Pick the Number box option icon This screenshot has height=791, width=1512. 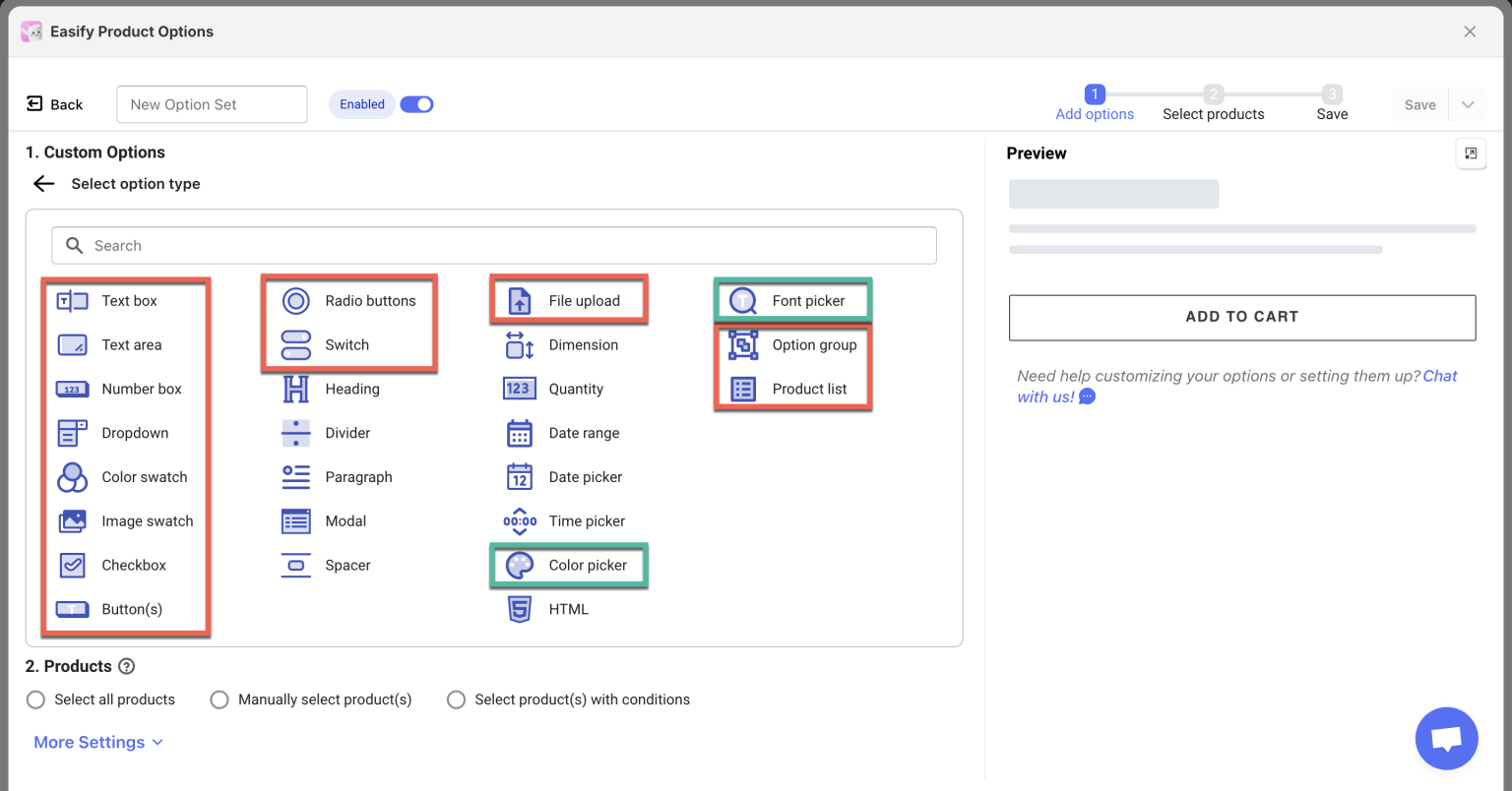(73, 390)
